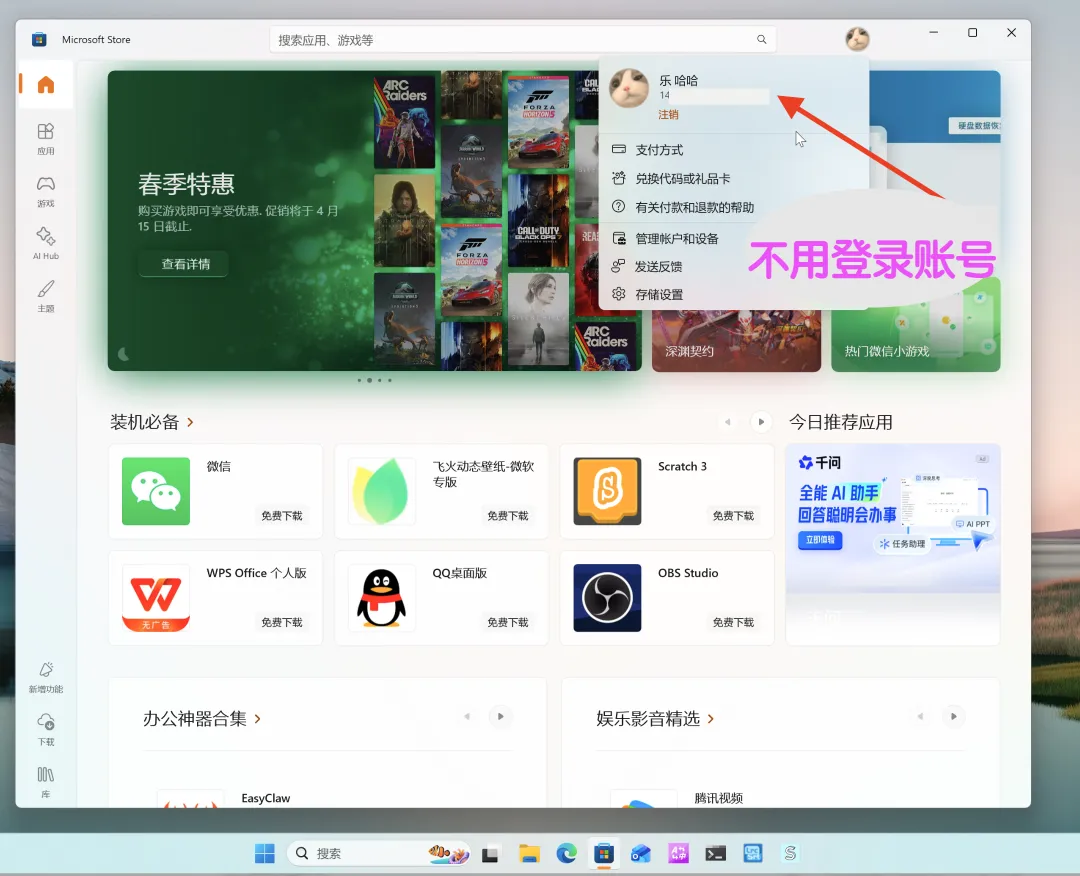The width and height of the screenshot is (1080, 876).
Task: Previous page in 娱乐影音精选 carousel
Action: (920, 716)
